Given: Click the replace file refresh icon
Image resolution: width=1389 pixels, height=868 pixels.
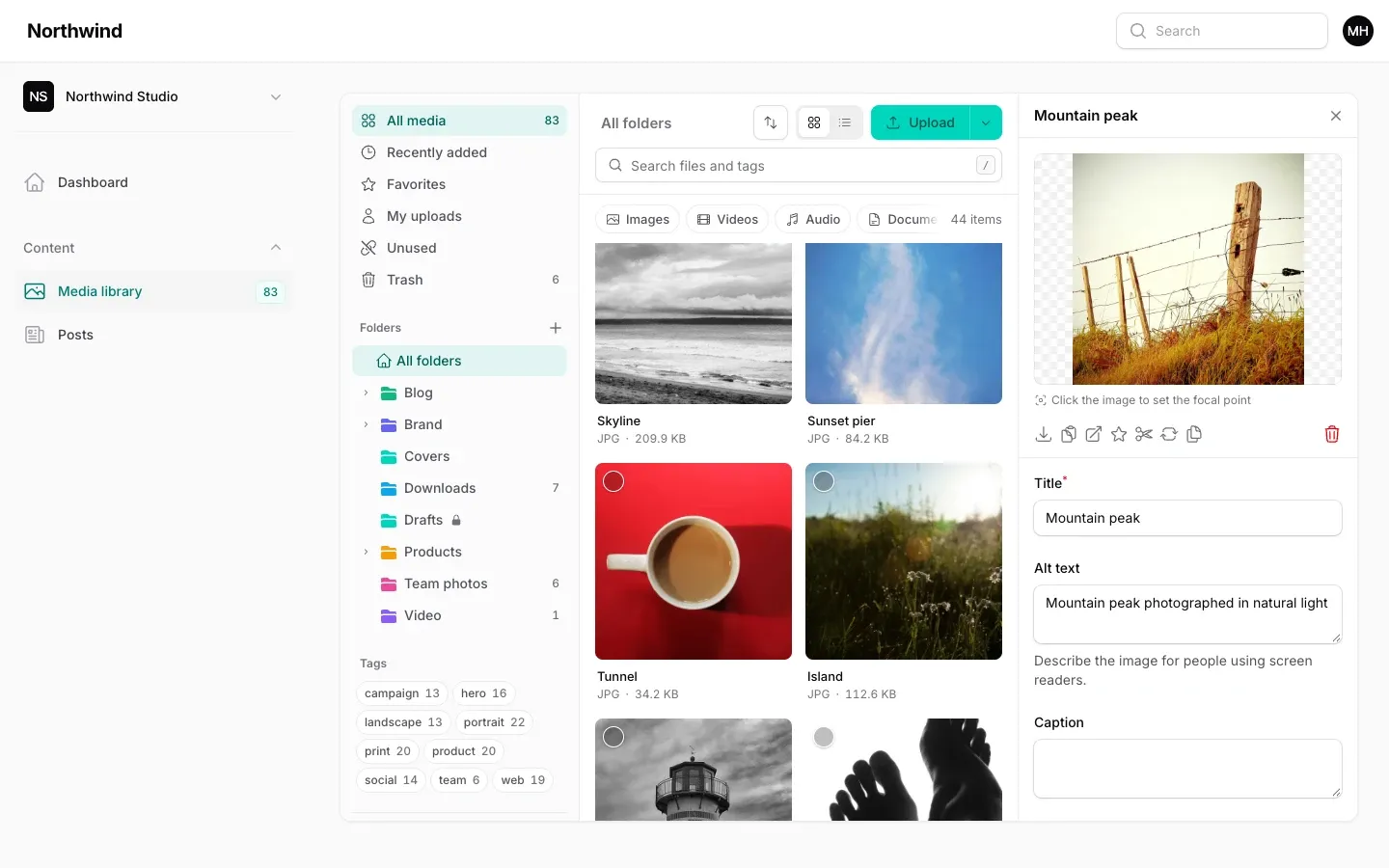Looking at the screenshot, I should (x=1169, y=434).
